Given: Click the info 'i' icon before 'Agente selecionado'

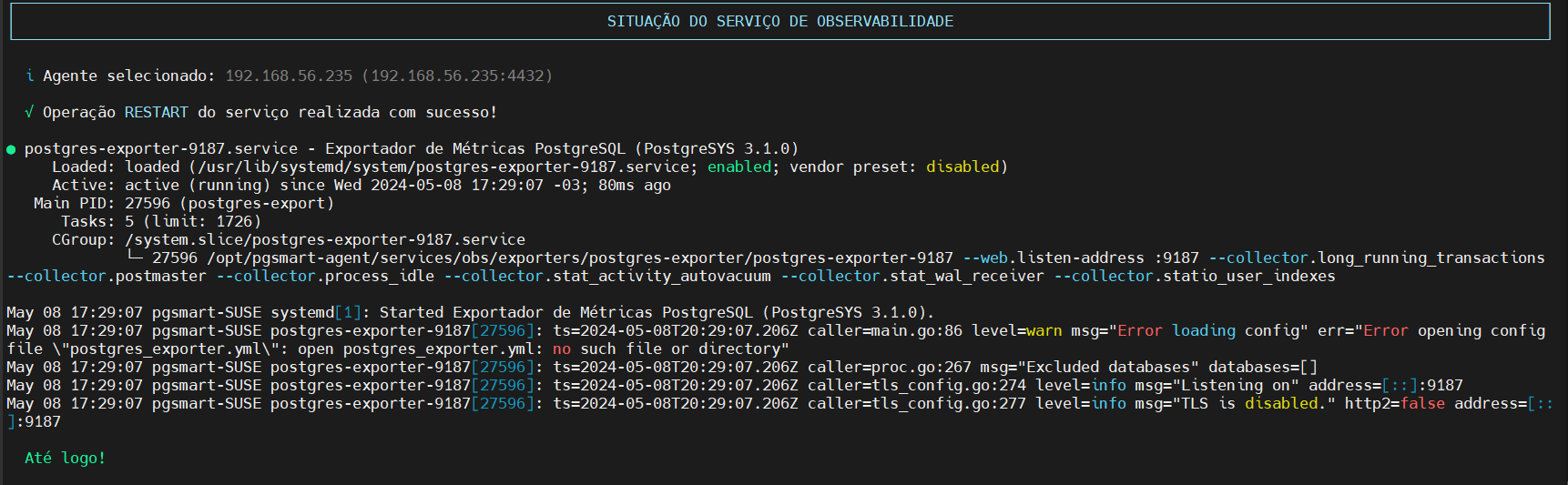Looking at the screenshot, I should click(30, 76).
